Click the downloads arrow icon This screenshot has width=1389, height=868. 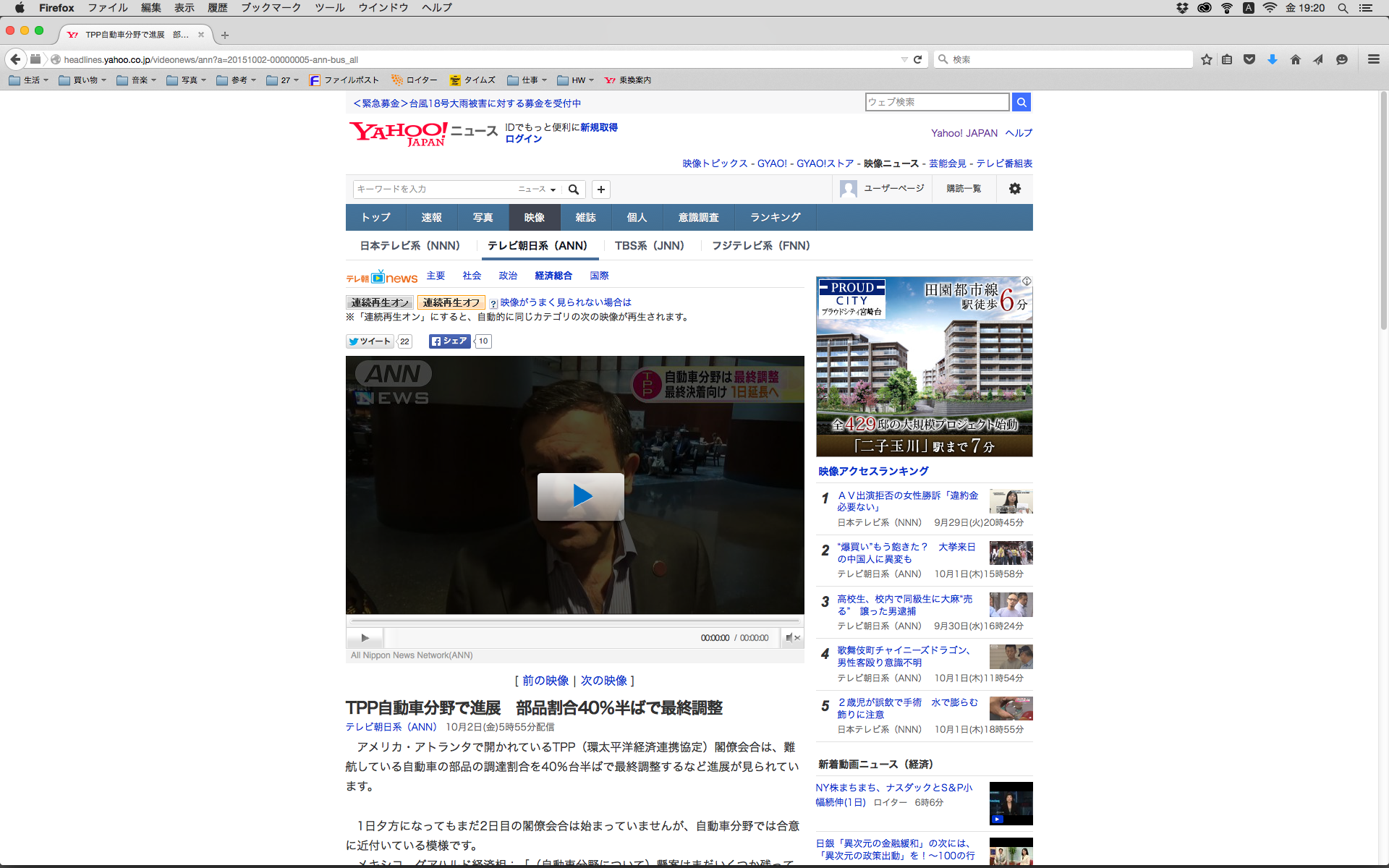(1272, 59)
